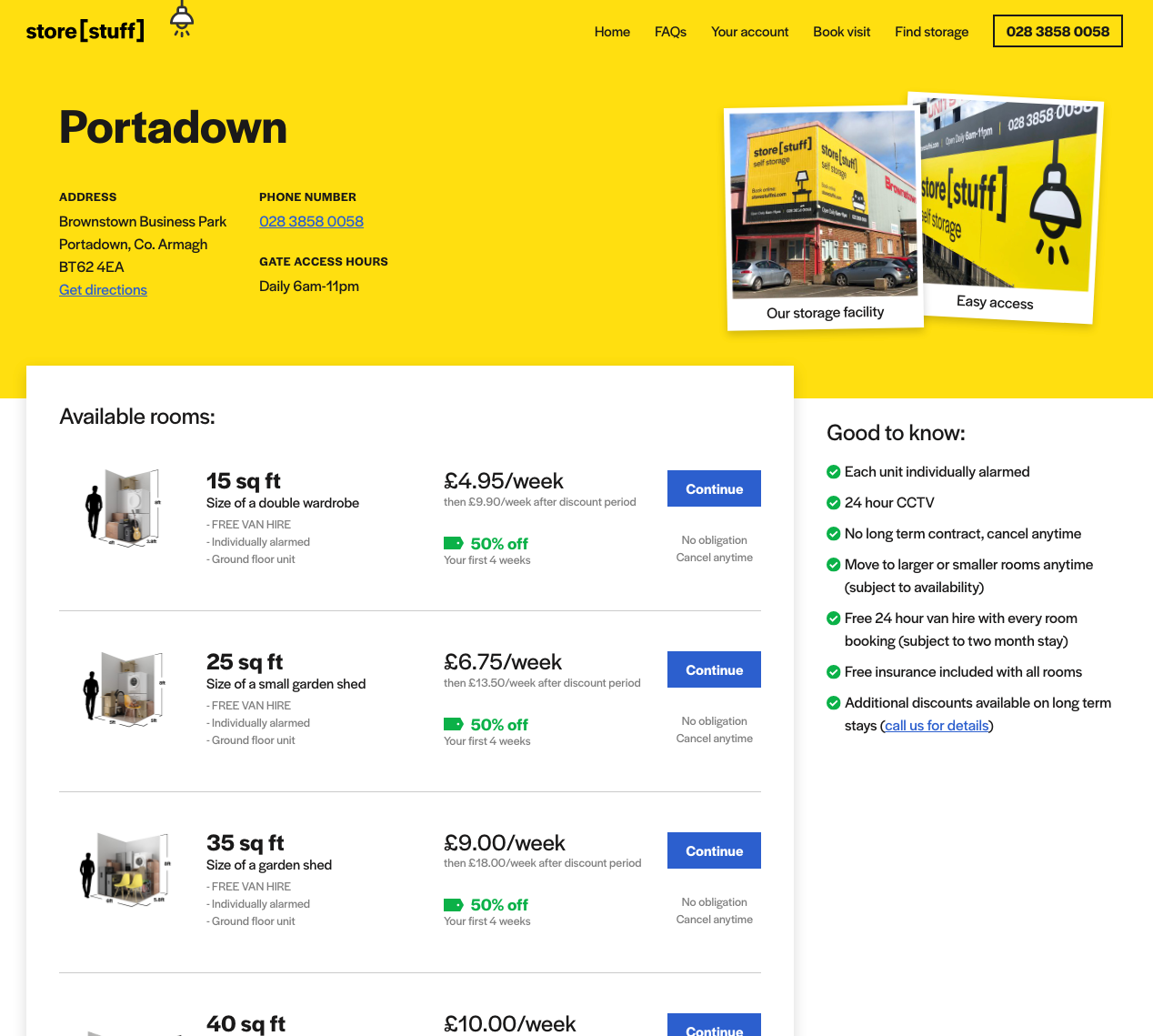Open the Find storage page
The image size is (1153, 1036).
[x=931, y=31]
